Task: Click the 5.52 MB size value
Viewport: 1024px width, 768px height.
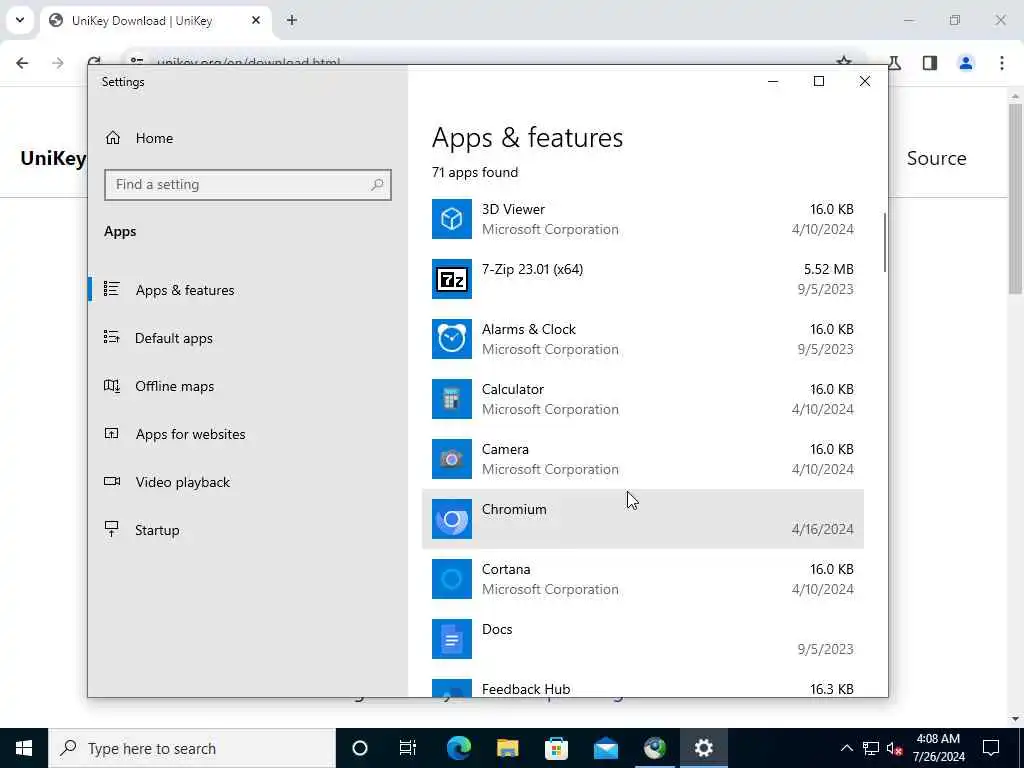Action: (x=828, y=269)
